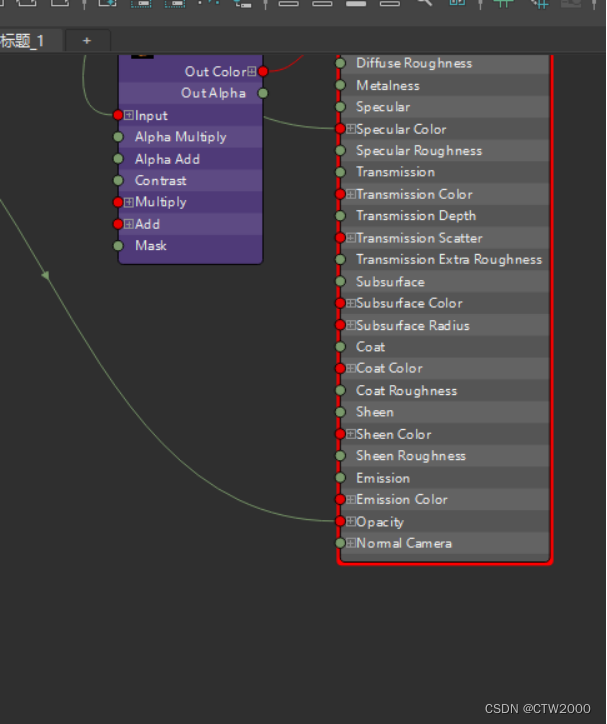
Task: Click the Multiply red input port
Action: (118, 202)
